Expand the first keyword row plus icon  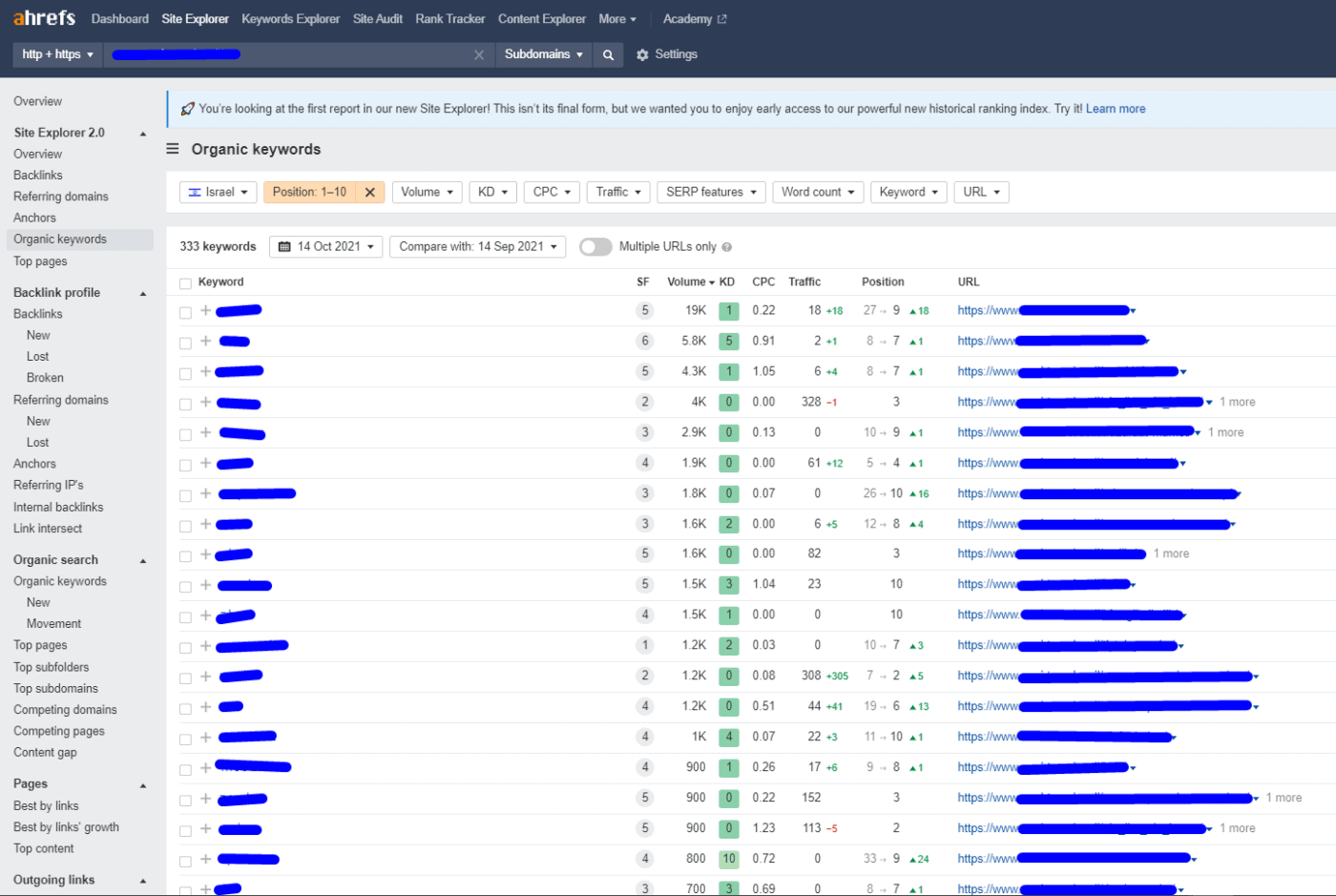coord(205,311)
